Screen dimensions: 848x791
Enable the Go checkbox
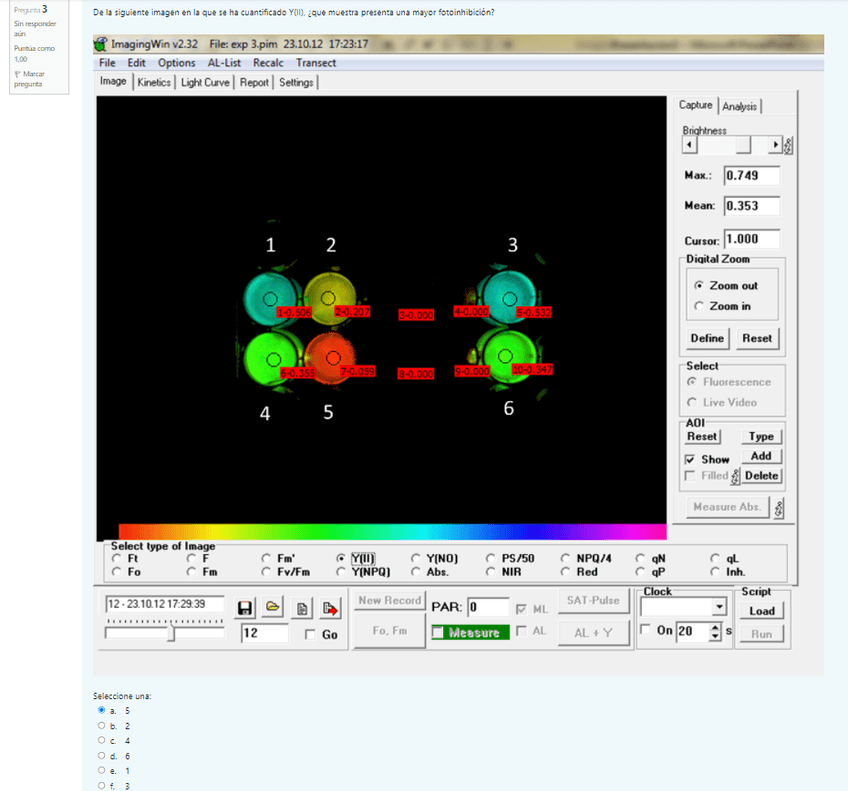click(310, 634)
